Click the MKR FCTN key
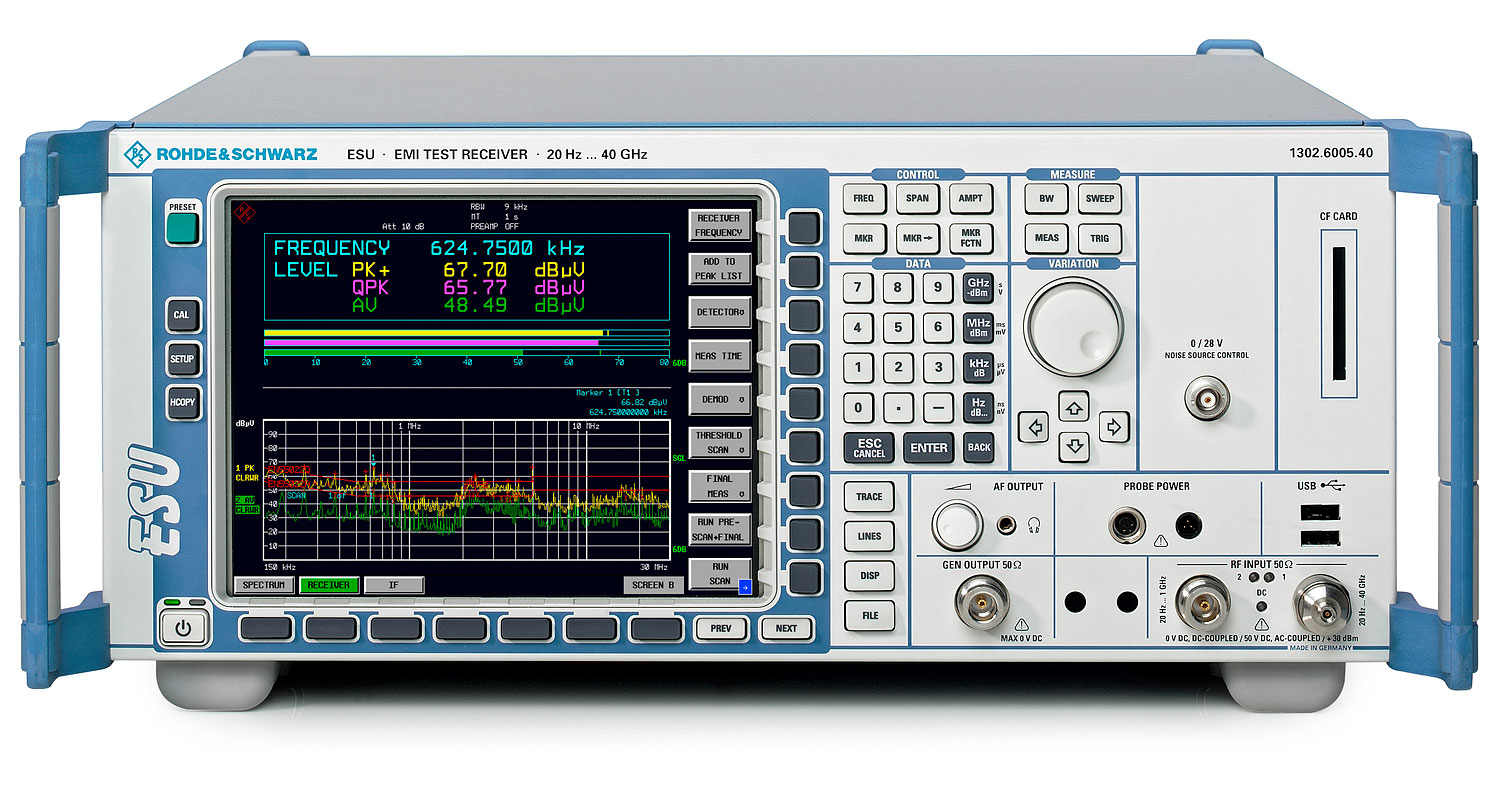 (x=970, y=239)
